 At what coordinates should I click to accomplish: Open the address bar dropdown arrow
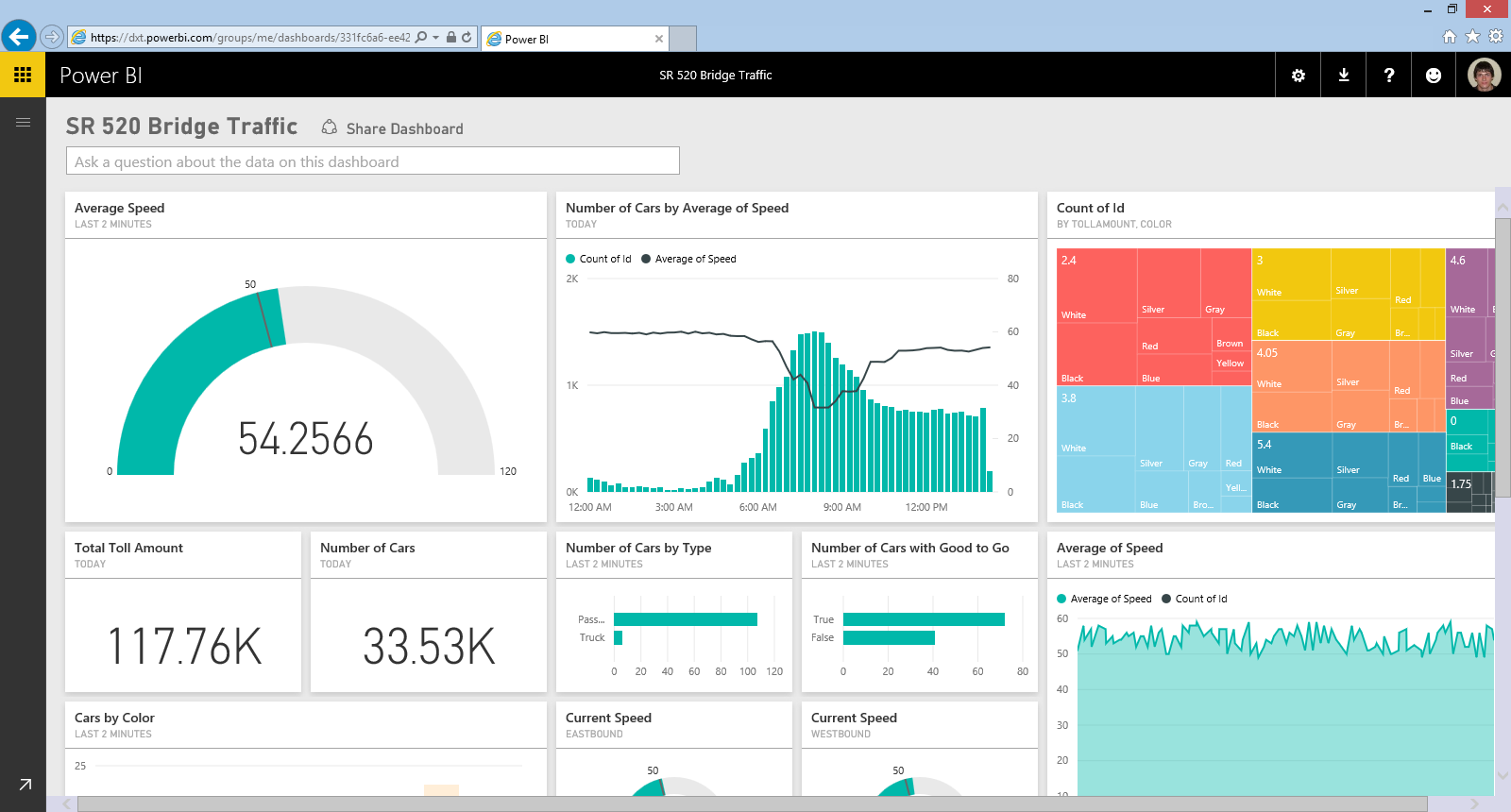(435, 38)
